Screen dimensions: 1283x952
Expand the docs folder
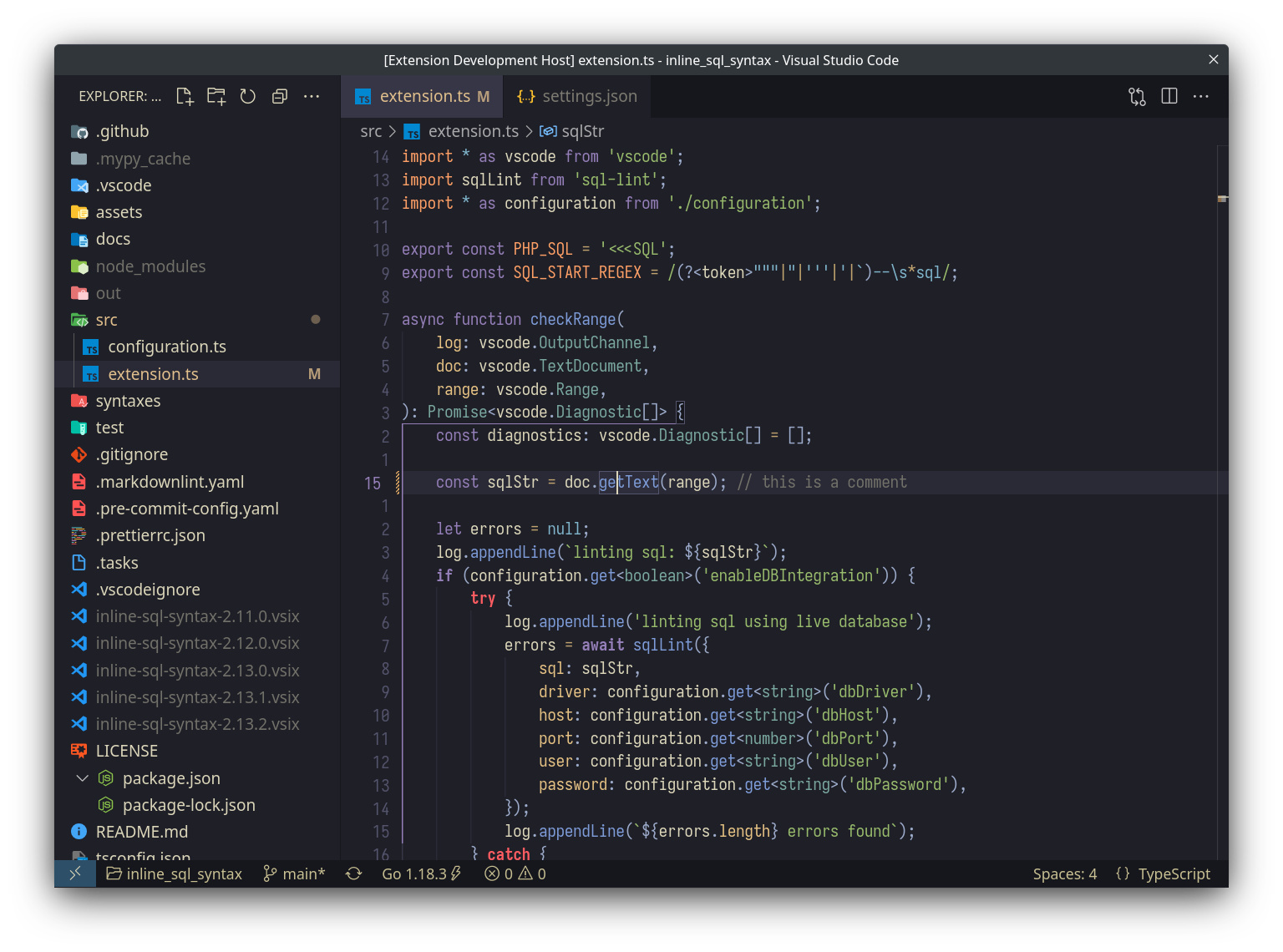[197, 239]
